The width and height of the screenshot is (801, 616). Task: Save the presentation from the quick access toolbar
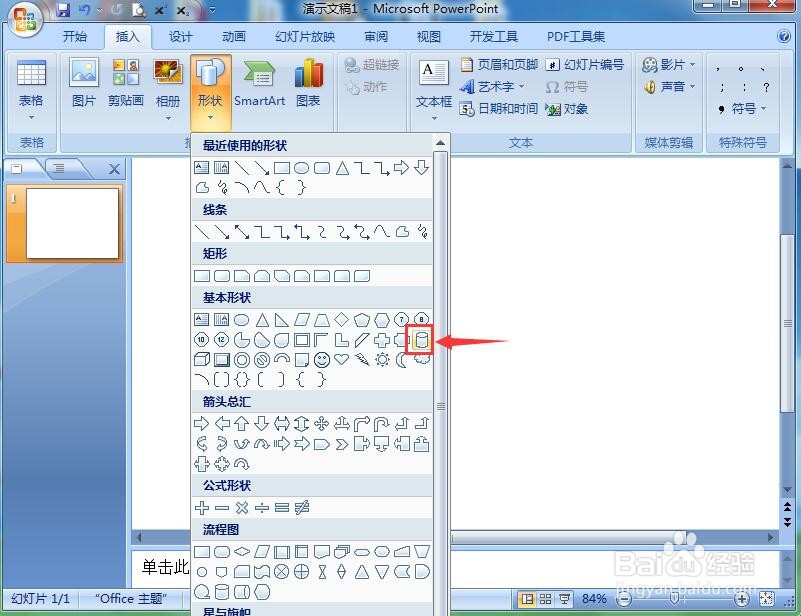click(x=62, y=9)
